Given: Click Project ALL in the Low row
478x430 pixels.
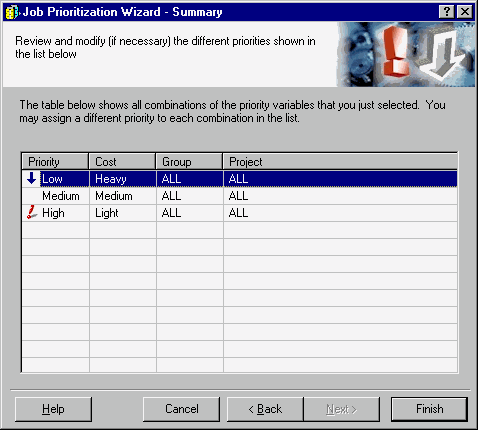Looking at the screenshot, I should click(340, 179).
